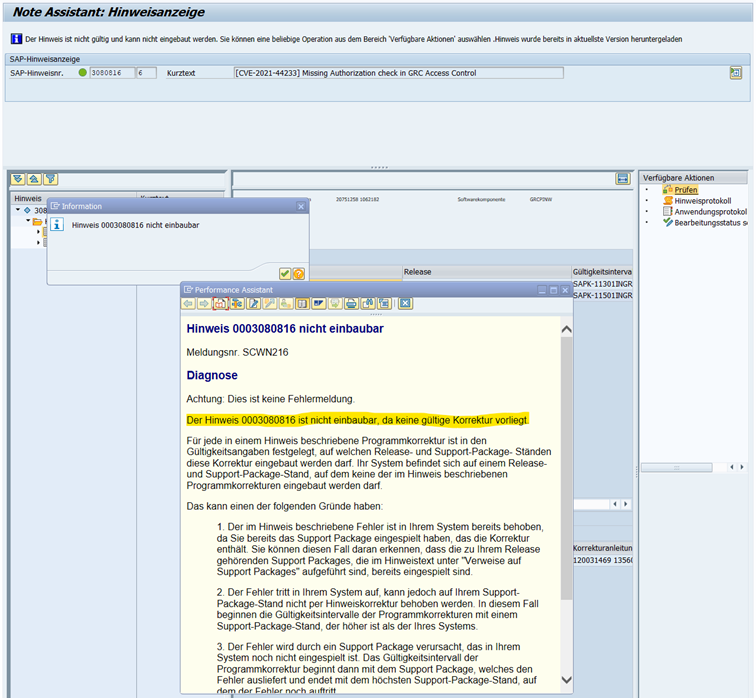
Task: Click the greyed person icon in Performance Assistant
Action: (286, 303)
